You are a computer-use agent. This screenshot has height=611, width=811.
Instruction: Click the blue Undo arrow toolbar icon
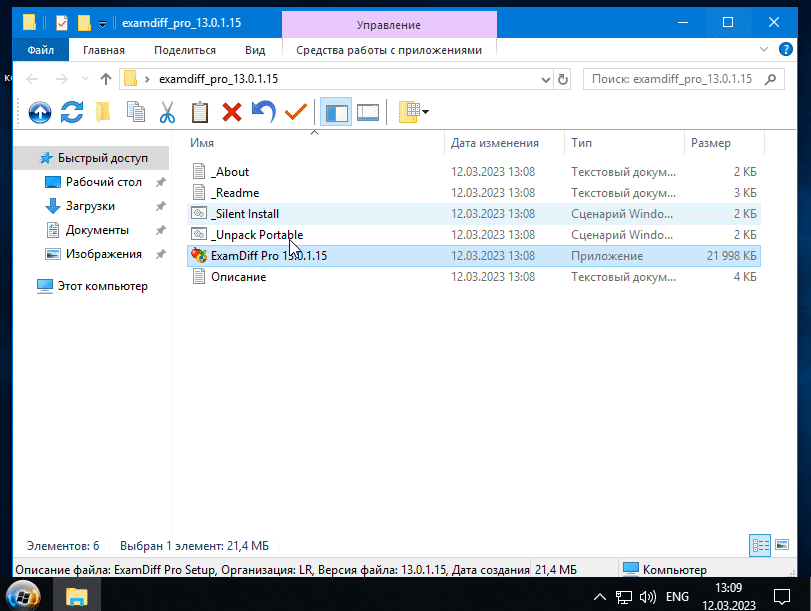click(x=264, y=112)
